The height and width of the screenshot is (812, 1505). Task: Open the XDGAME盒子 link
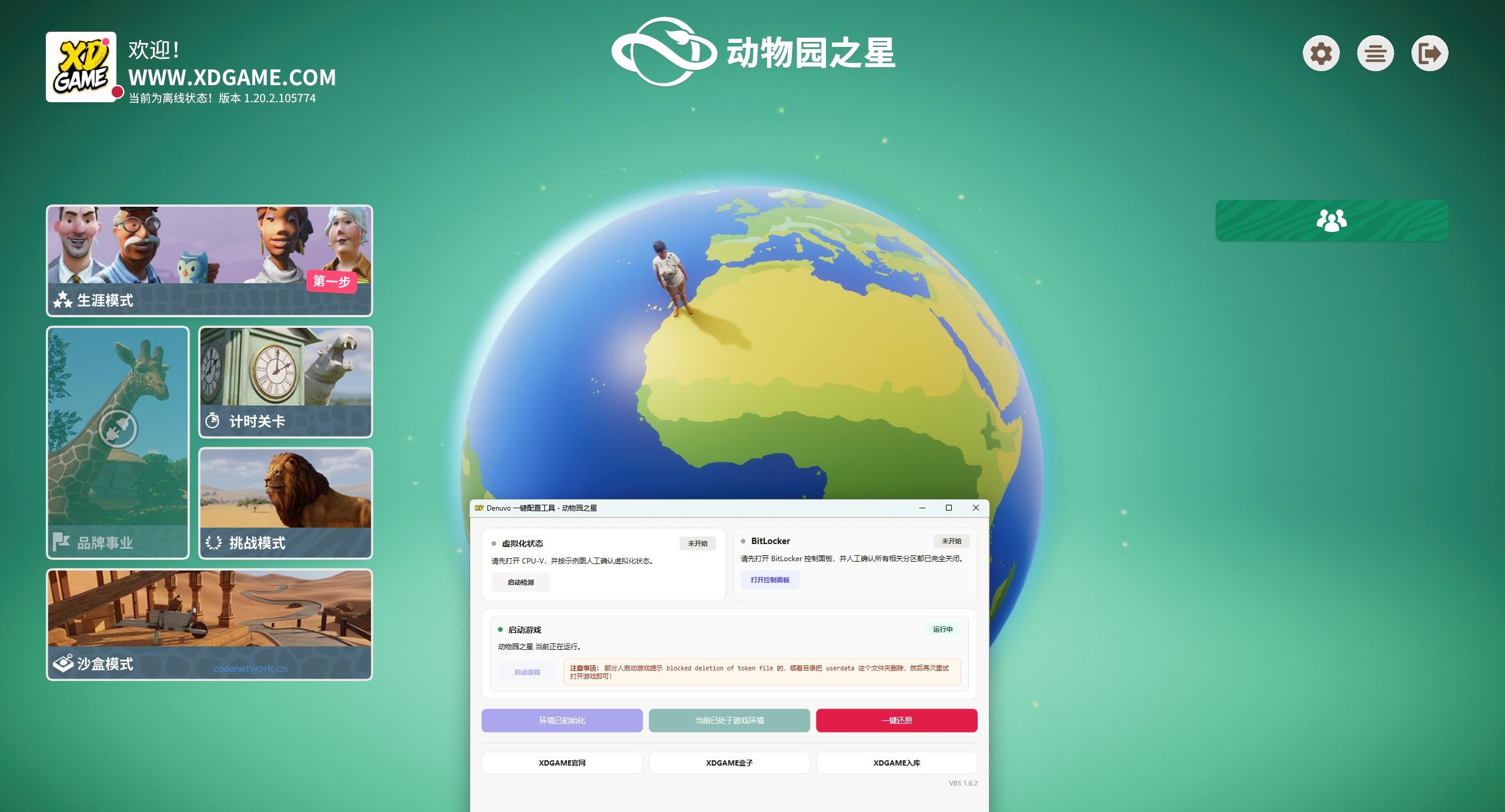[x=729, y=763]
